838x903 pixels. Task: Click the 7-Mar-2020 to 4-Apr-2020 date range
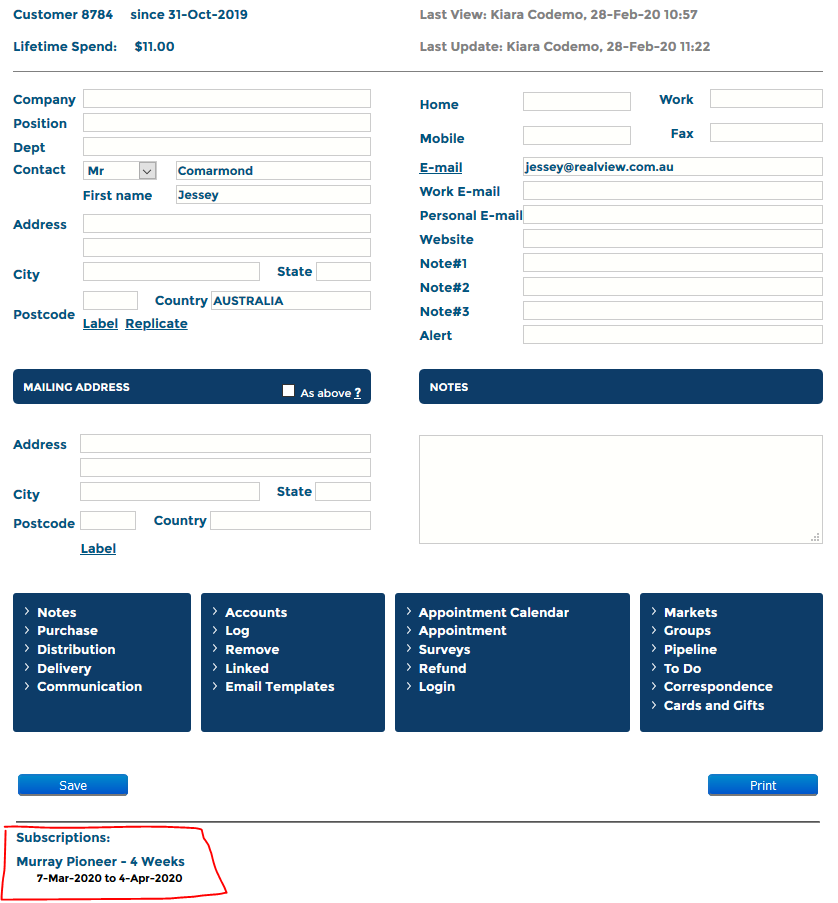(109, 878)
